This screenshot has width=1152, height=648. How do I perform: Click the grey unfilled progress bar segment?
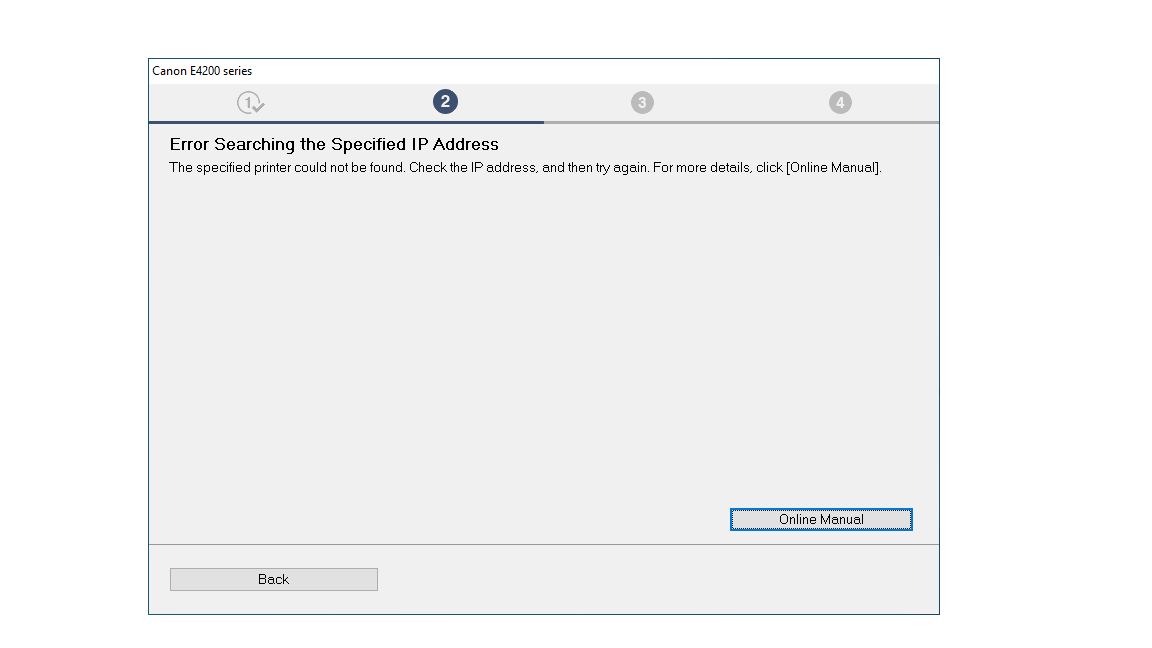pyautogui.click(x=741, y=122)
